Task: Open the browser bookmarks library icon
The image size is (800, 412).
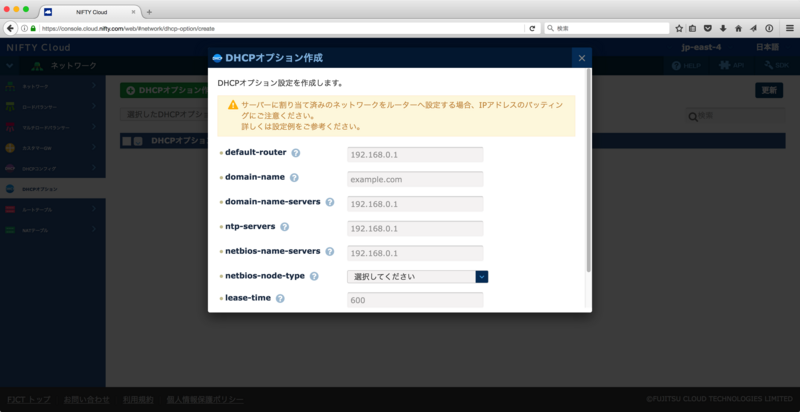Action: tap(693, 29)
